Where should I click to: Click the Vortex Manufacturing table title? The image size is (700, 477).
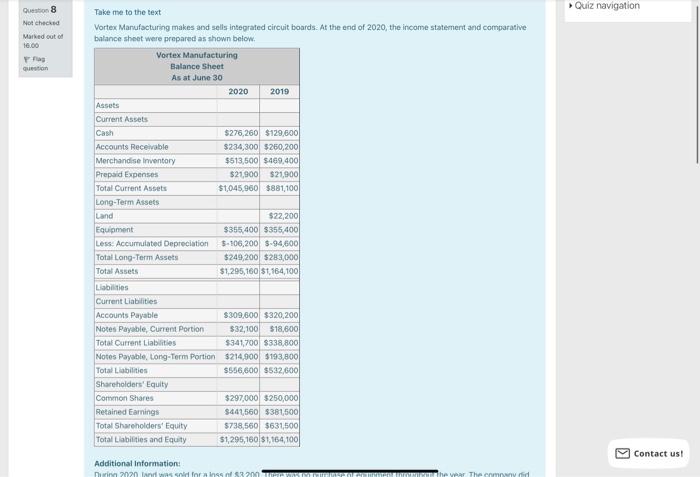point(197,55)
